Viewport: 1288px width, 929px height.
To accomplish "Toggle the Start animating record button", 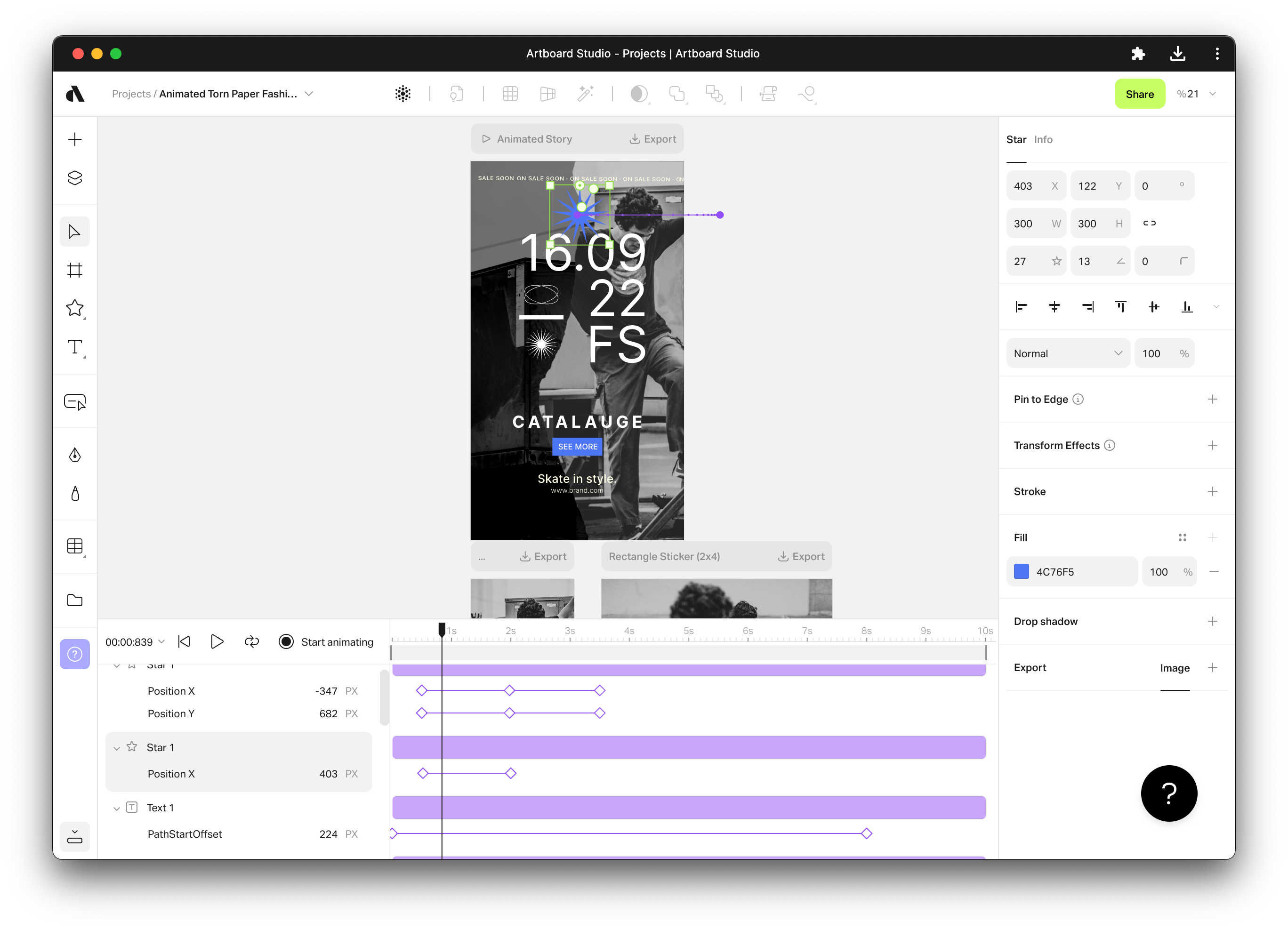I will click(x=286, y=641).
